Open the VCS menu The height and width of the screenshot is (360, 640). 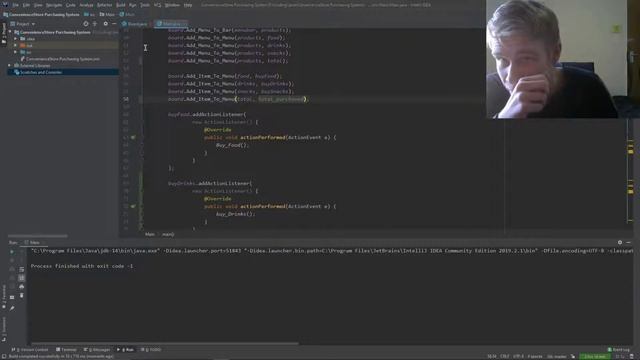(x=158, y=5)
